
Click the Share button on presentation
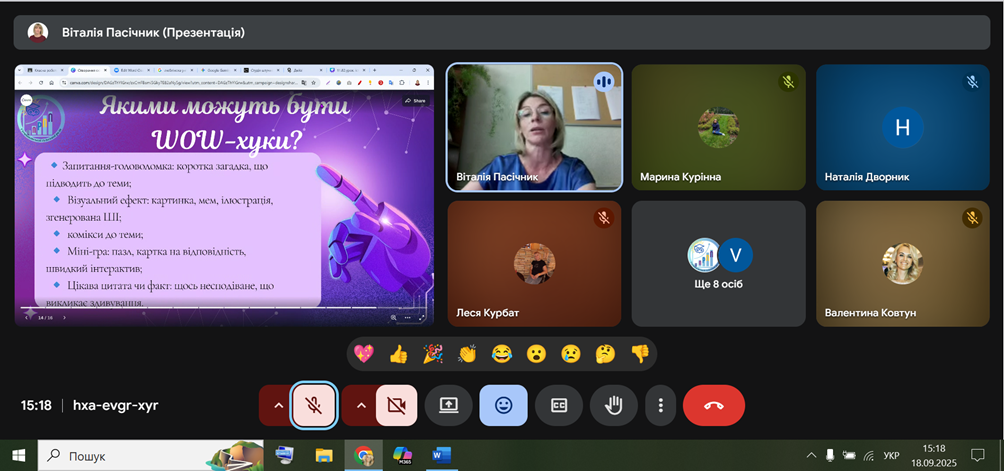tap(415, 101)
